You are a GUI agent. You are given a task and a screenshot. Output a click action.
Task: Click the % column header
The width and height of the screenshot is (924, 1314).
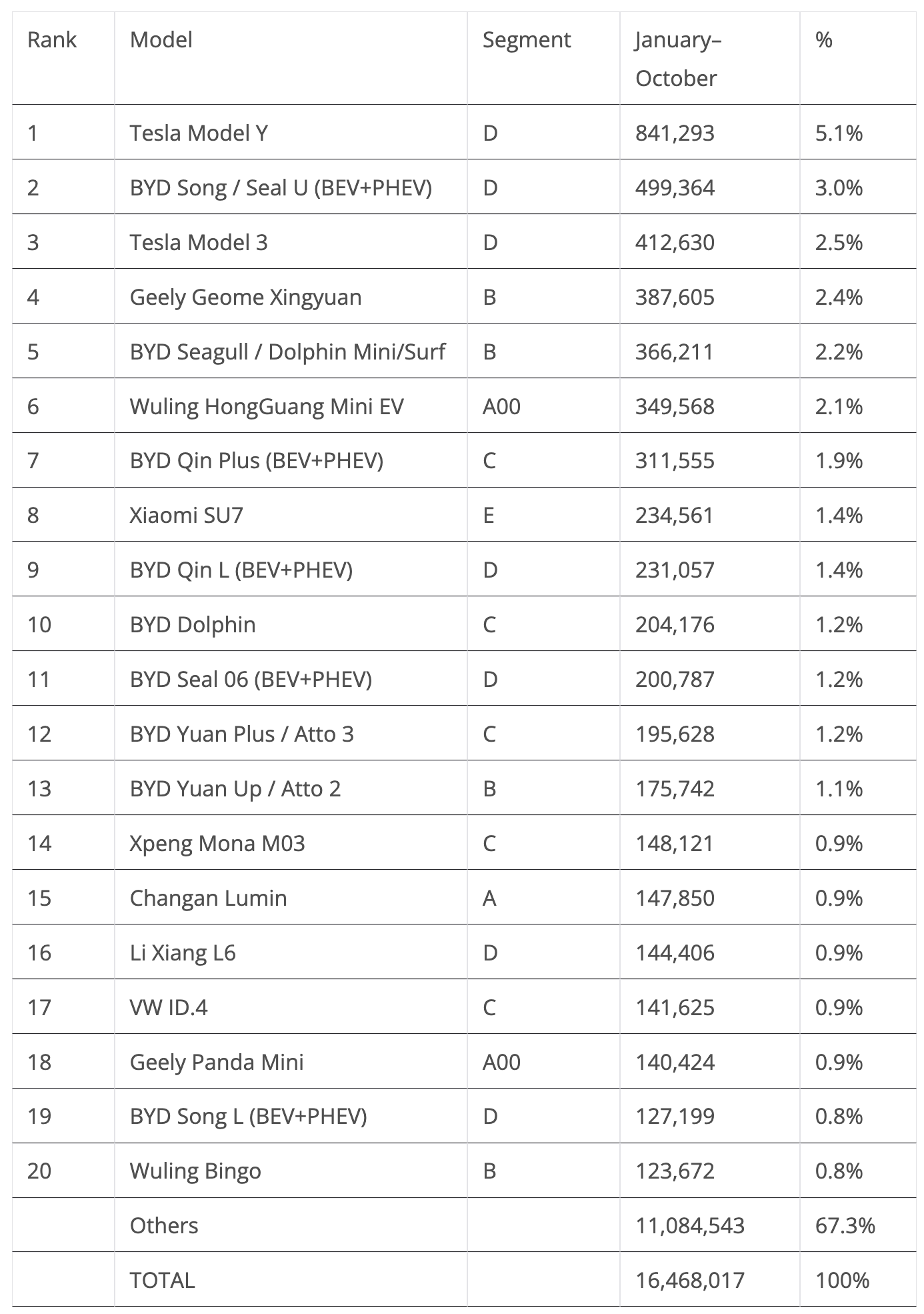[824, 40]
